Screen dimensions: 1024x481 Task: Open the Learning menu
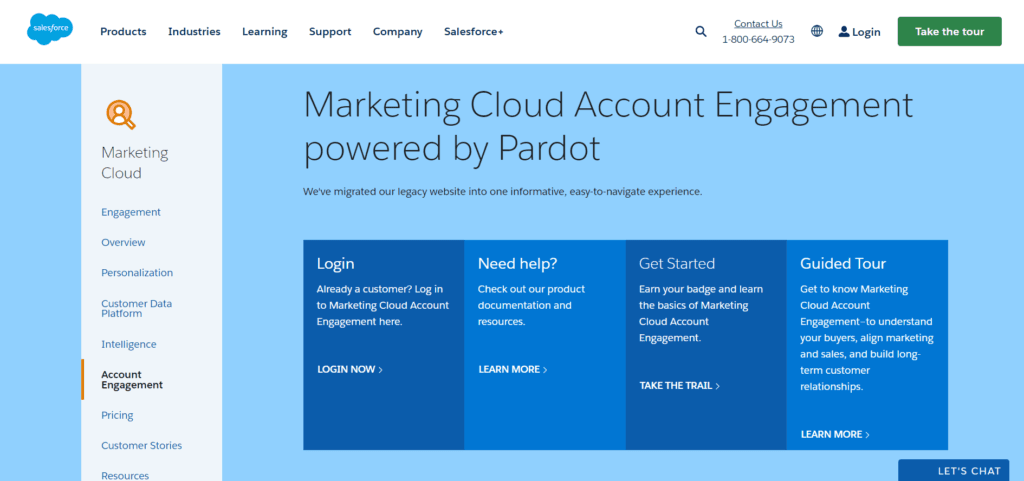(x=264, y=31)
